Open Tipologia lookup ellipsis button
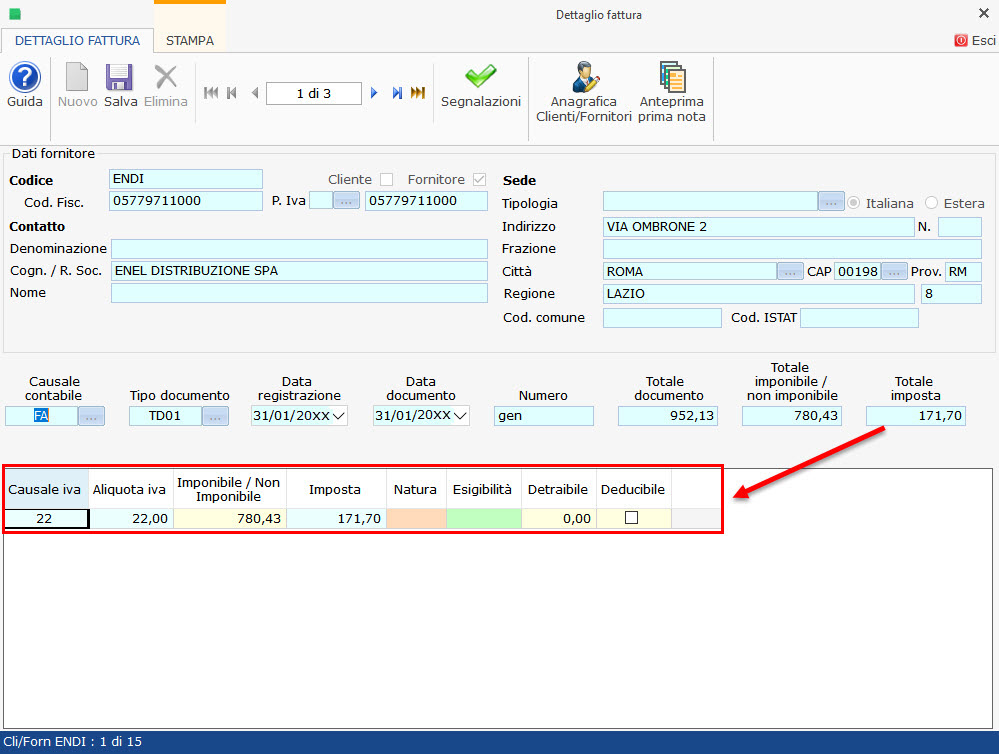 (x=831, y=201)
